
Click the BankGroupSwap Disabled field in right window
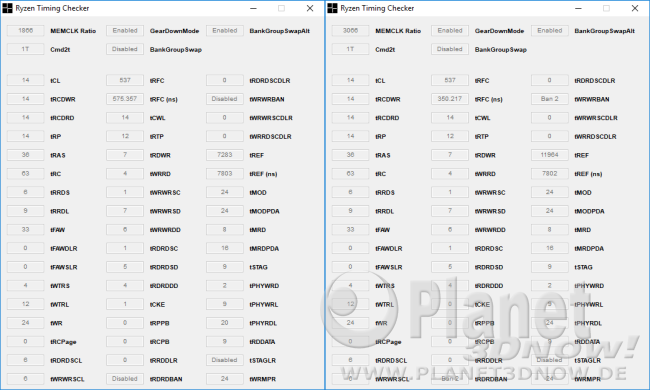coord(450,49)
